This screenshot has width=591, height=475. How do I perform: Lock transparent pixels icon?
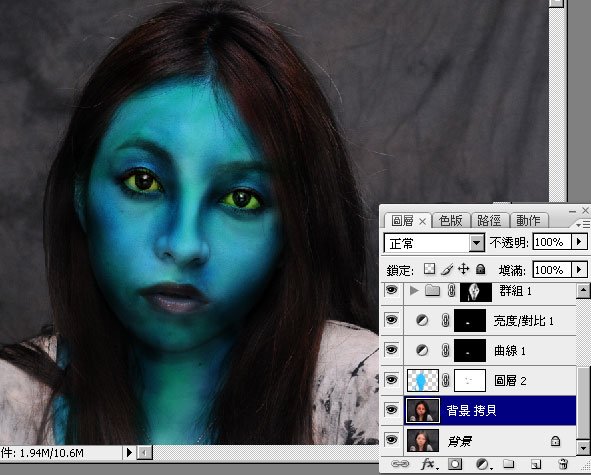coord(429,269)
